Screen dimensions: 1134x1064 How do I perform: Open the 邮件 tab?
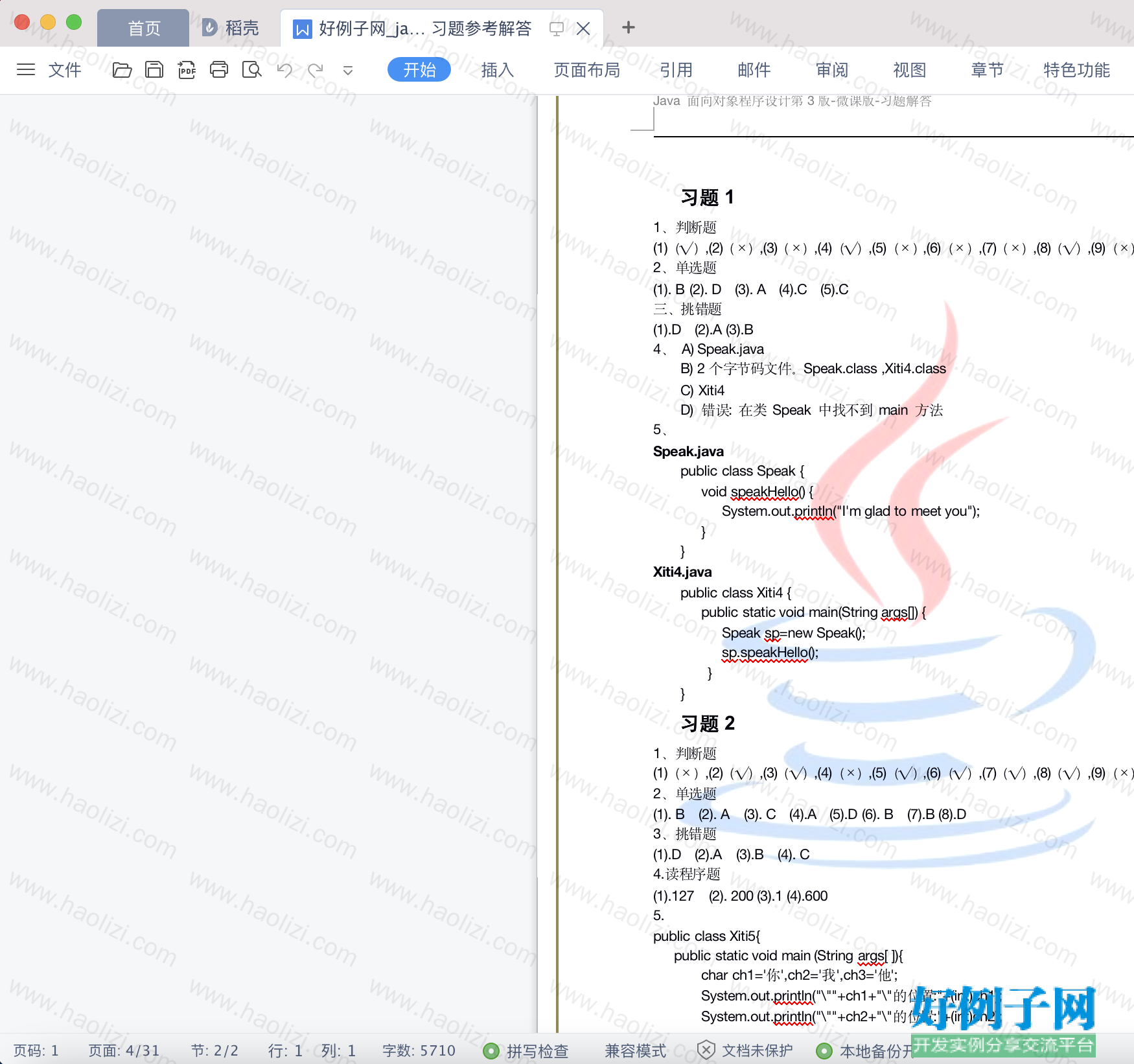click(x=754, y=69)
